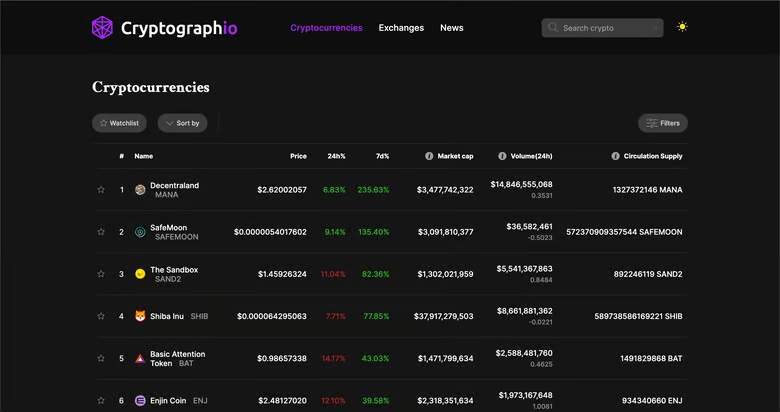Select the volume $14,846,555,068
Viewport: 780px width, 412px height.
(521, 185)
